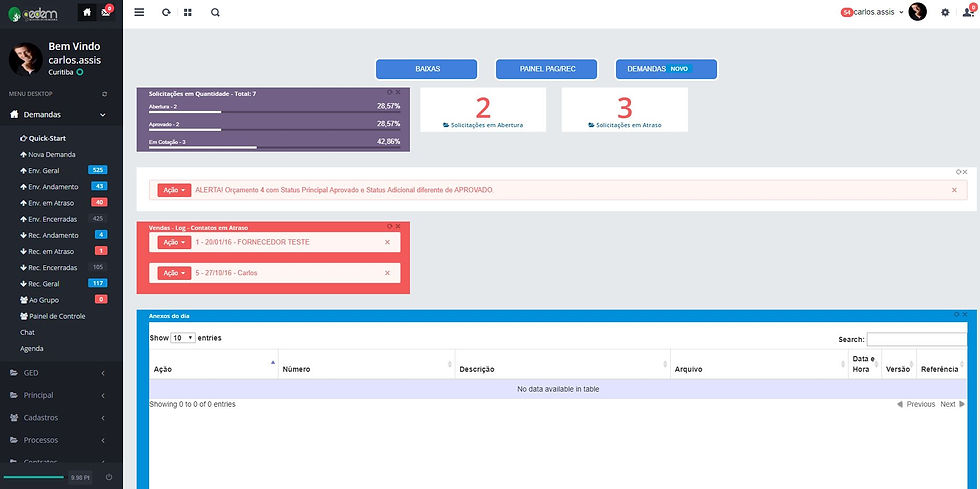Focus the table Search field
Image resolution: width=980 pixels, height=489 pixels.
(x=917, y=339)
